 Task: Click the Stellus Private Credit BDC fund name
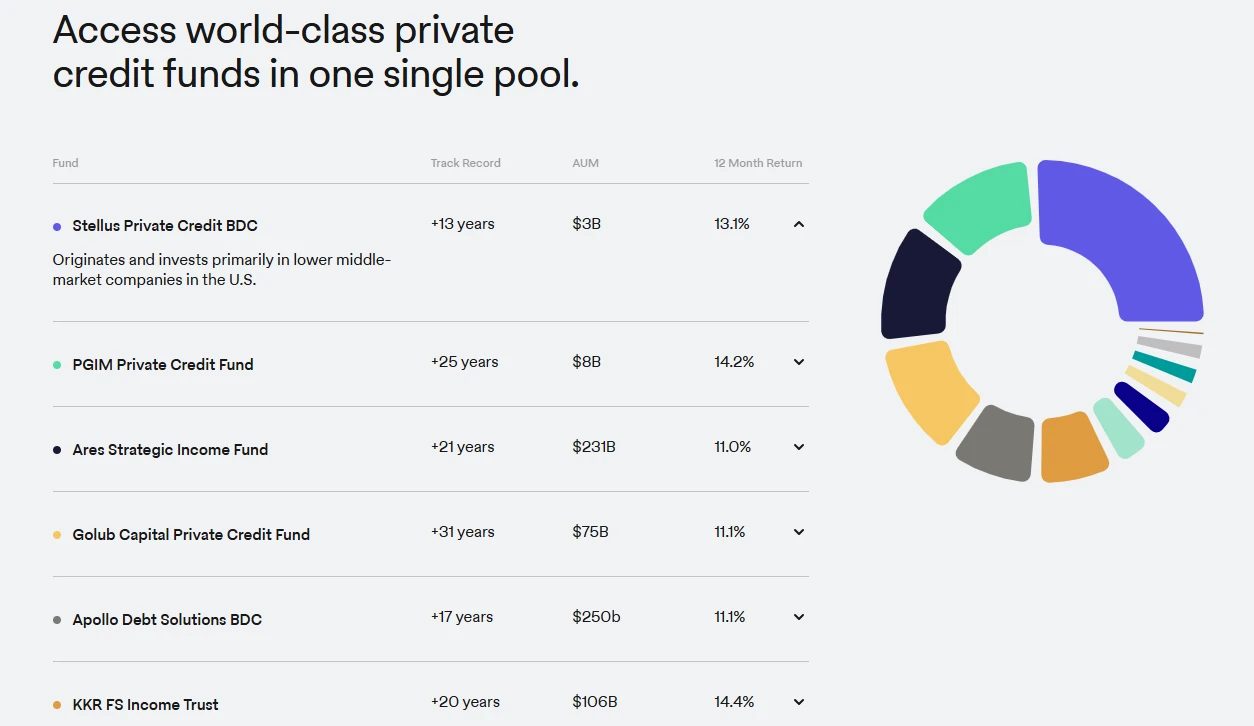(x=165, y=226)
